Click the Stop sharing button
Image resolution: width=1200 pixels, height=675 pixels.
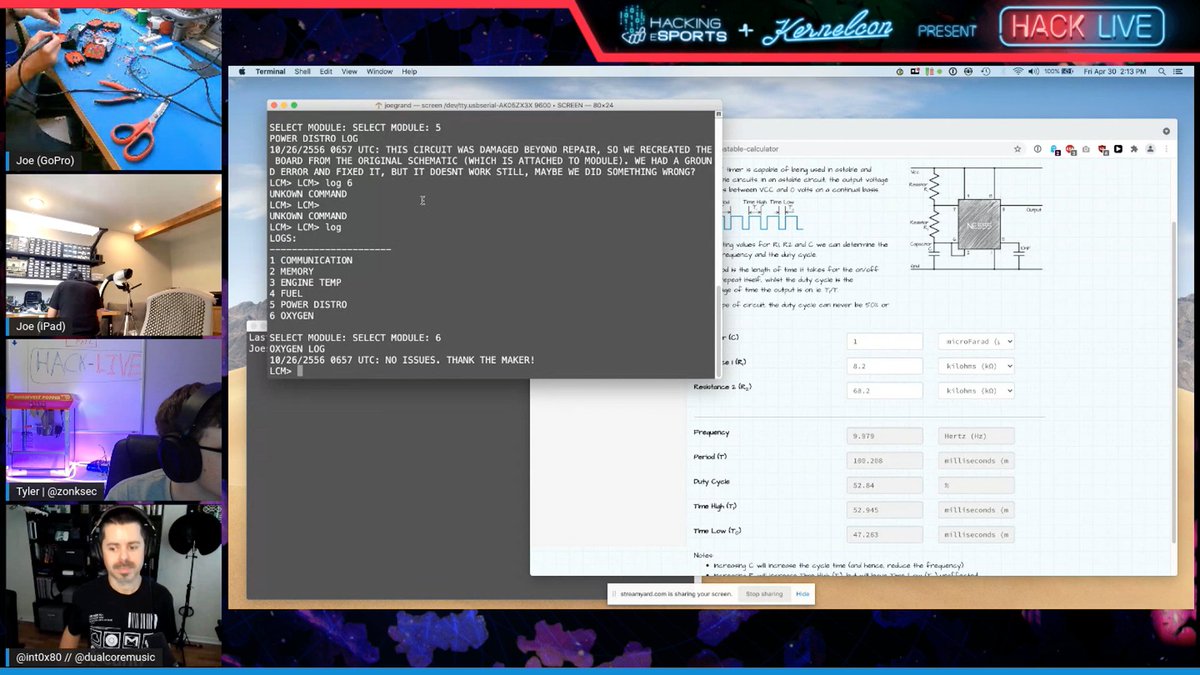click(765, 594)
